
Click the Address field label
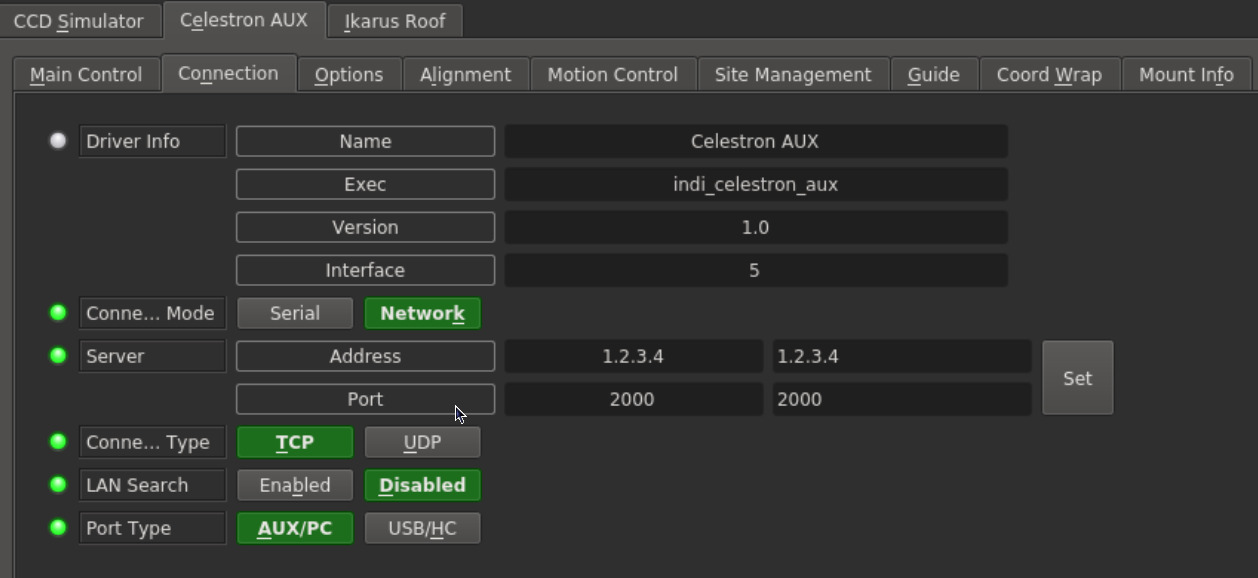tap(365, 356)
